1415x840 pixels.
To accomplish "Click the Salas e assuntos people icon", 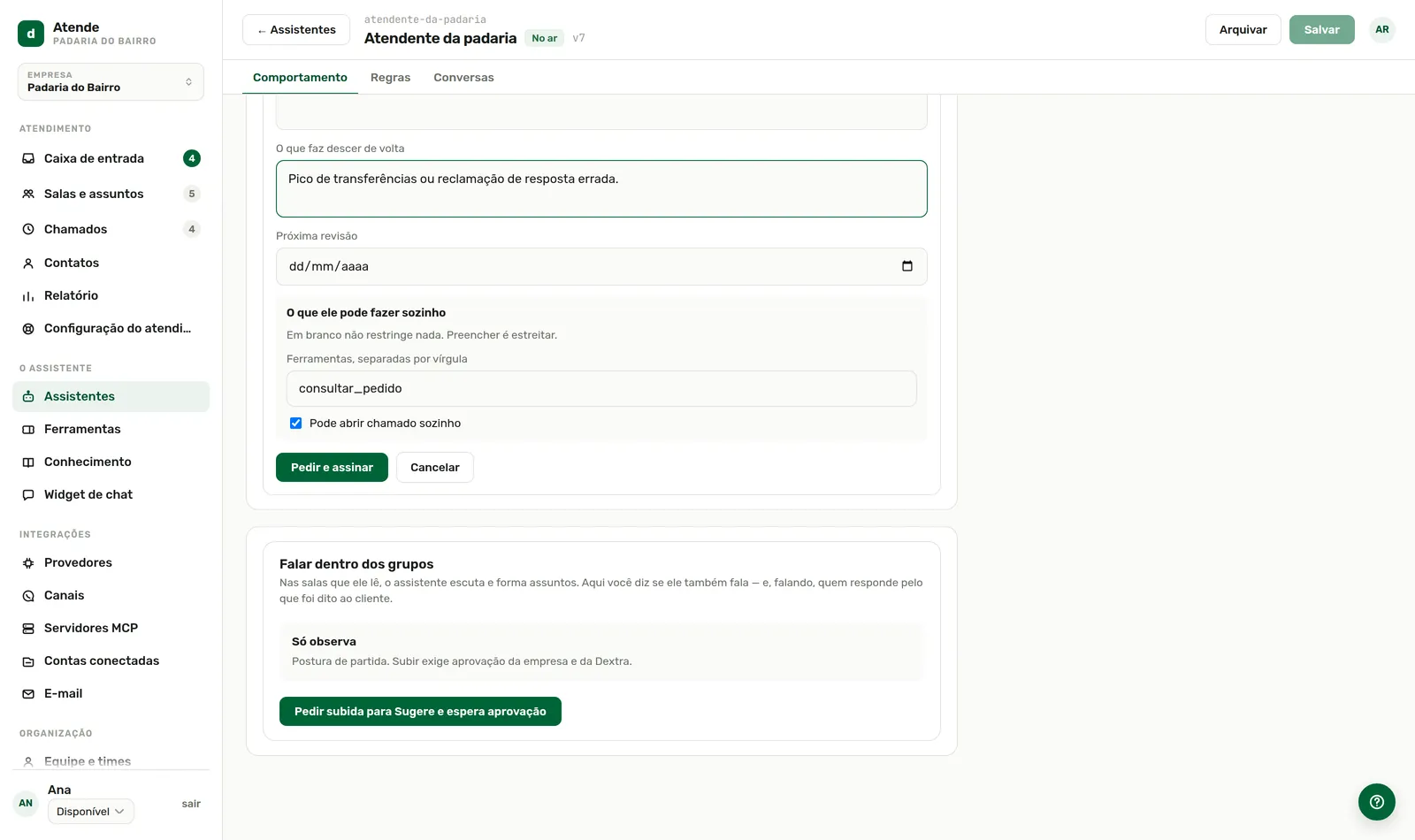I will click(x=28, y=194).
